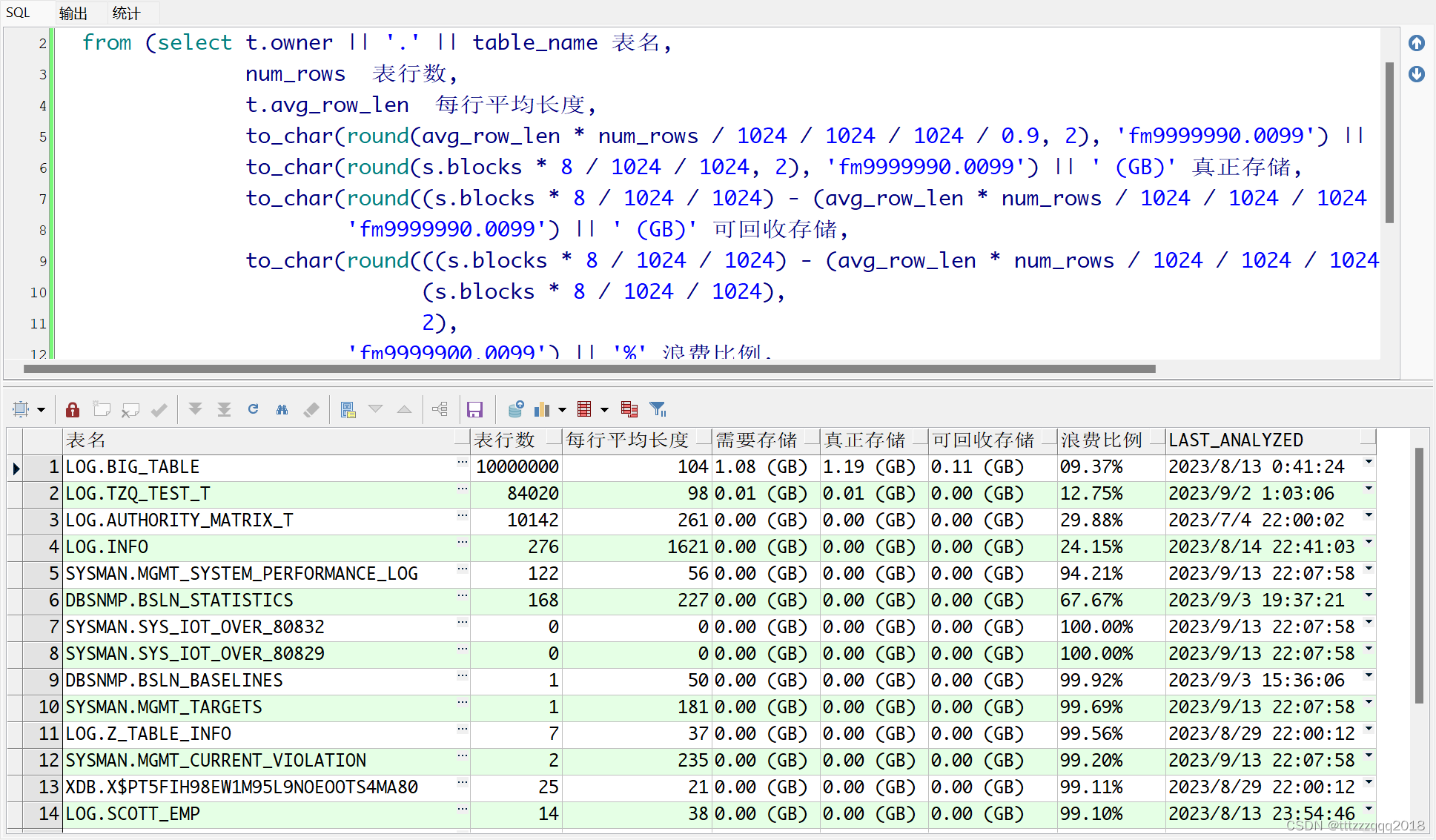Image resolution: width=1436 pixels, height=840 pixels.
Task: Open chart view of results
Action: coord(542,409)
